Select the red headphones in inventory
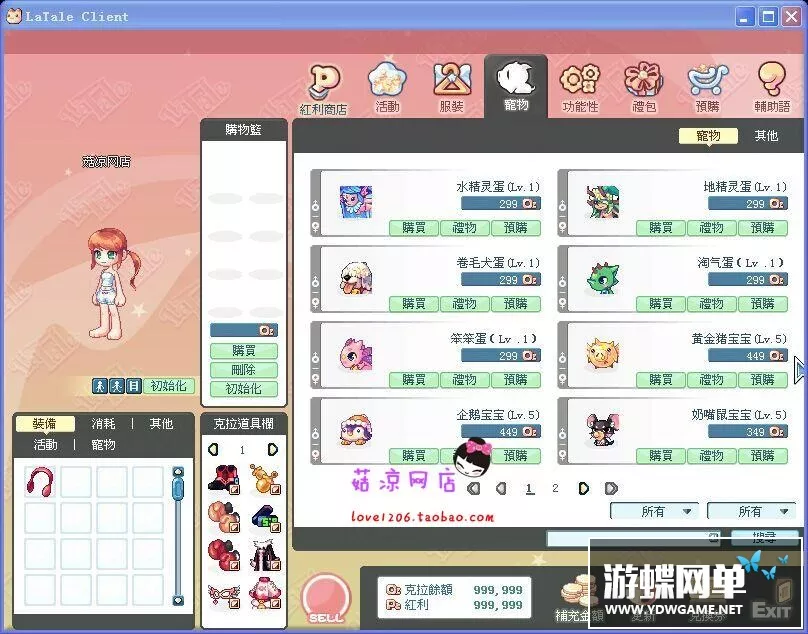Screen dimensions: 808x634 point(40,481)
